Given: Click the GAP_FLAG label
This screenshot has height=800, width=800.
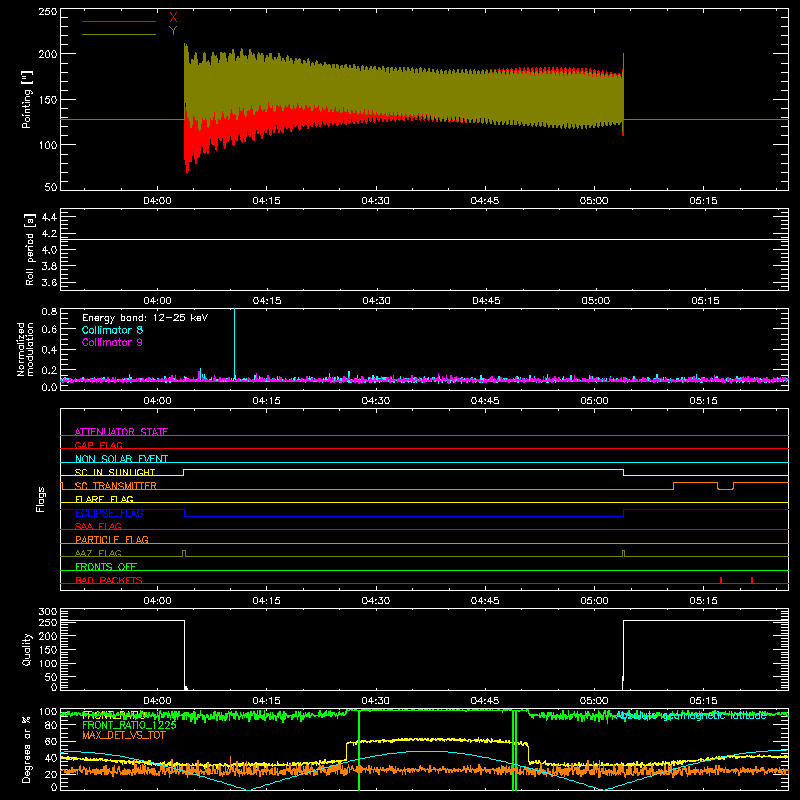Looking at the screenshot, I should [x=98, y=445].
